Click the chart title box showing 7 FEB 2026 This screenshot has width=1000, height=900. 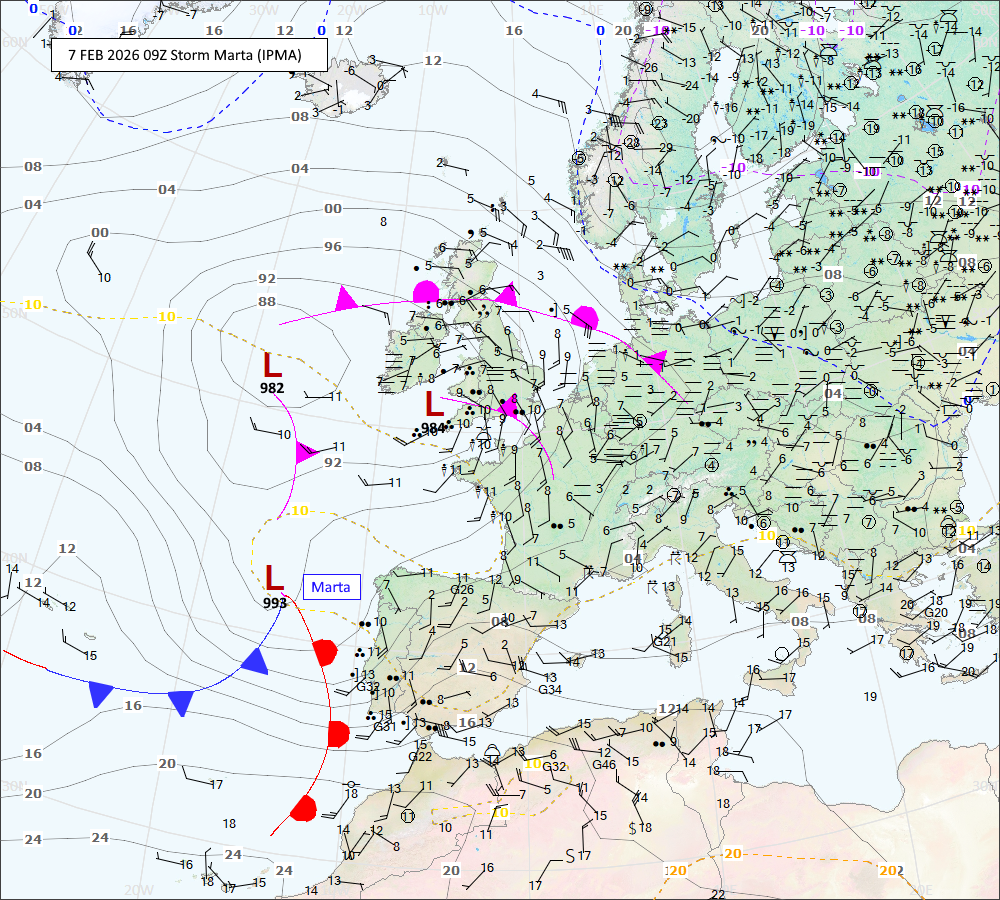point(190,54)
